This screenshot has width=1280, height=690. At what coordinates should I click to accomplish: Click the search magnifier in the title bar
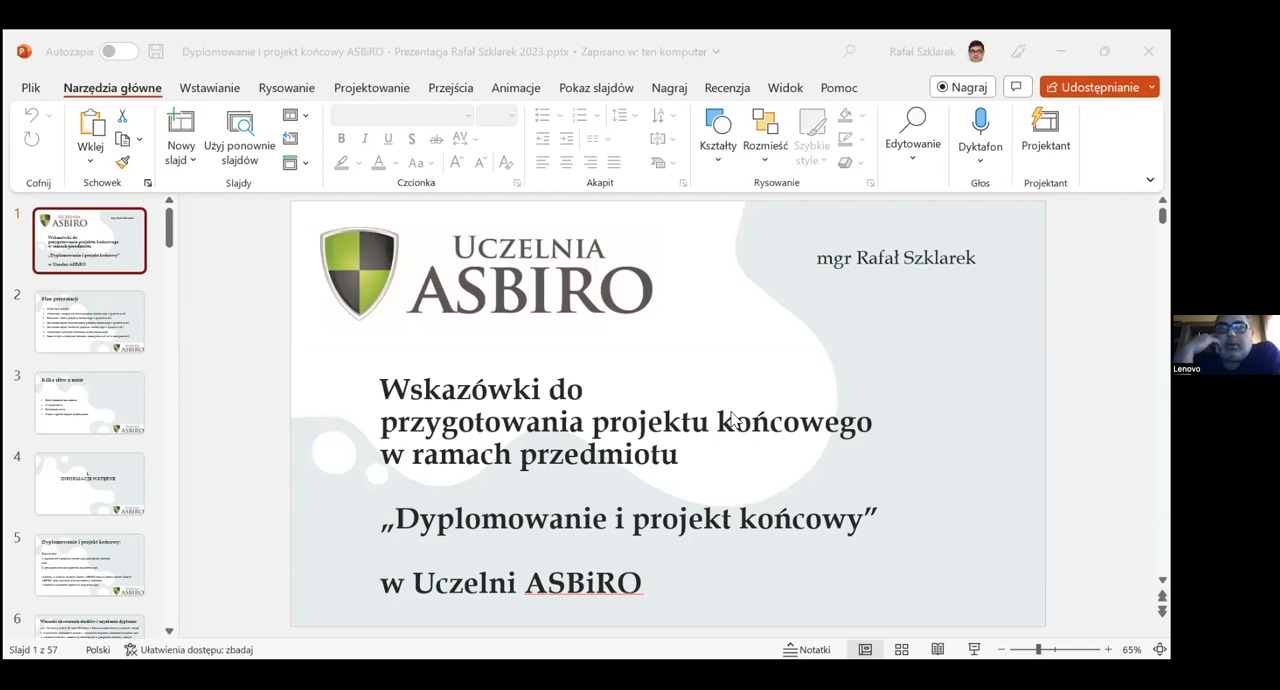pos(849,52)
